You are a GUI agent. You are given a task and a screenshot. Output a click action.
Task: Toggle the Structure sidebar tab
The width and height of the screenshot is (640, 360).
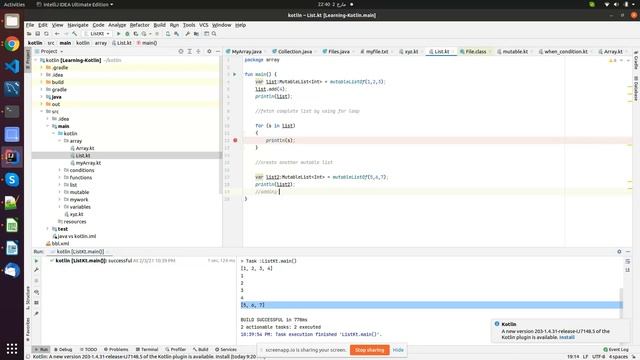pyautogui.click(x=28, y=298)
